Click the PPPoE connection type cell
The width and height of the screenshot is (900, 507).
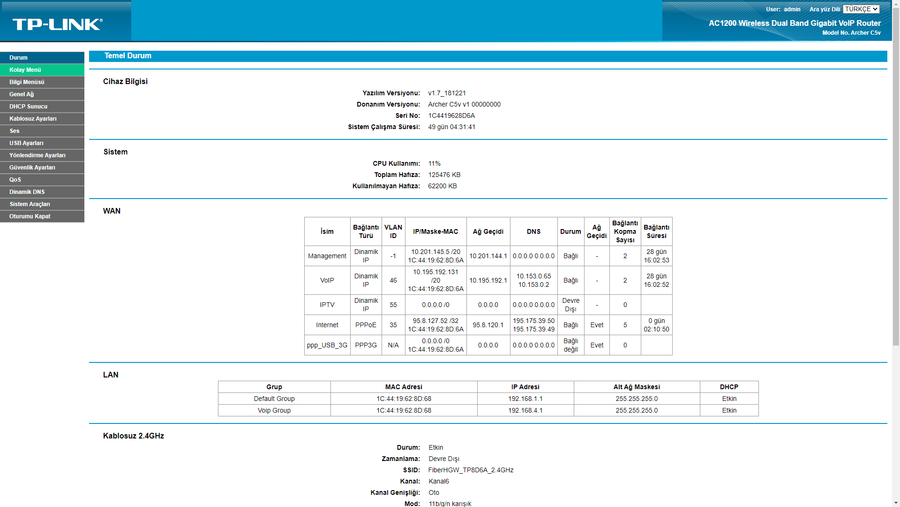tap(366, 325)
